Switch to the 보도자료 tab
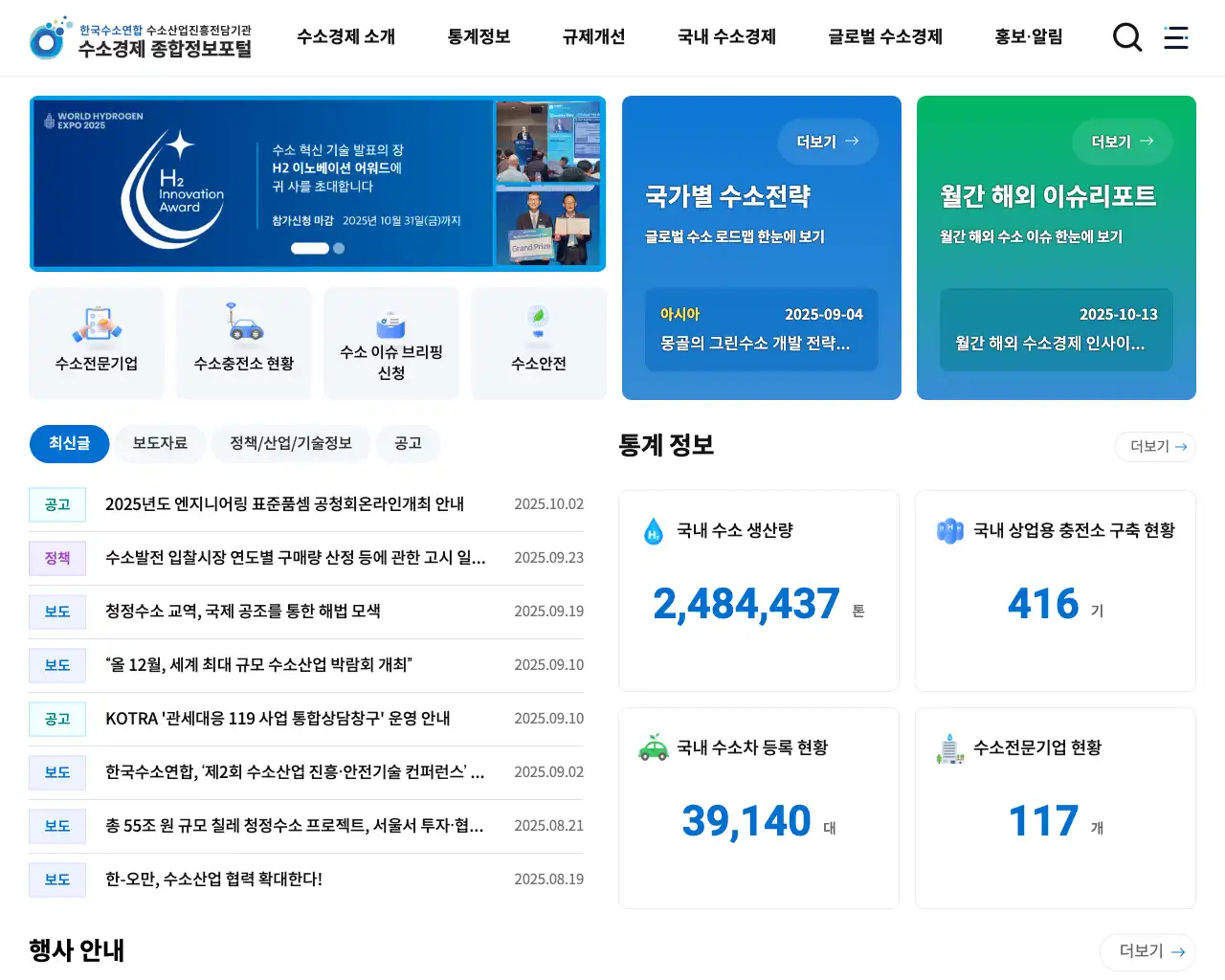This screenshot has height=980, width=1225. (160, 443)
